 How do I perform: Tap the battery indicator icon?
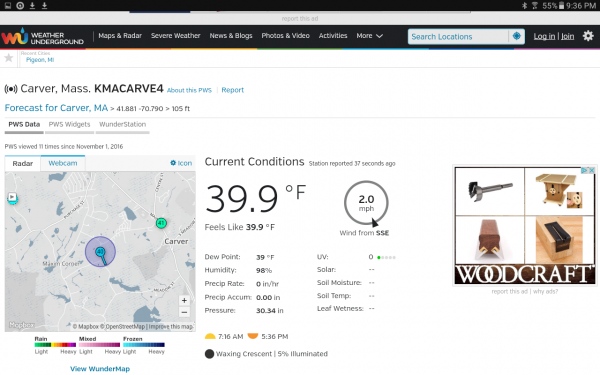561,5
